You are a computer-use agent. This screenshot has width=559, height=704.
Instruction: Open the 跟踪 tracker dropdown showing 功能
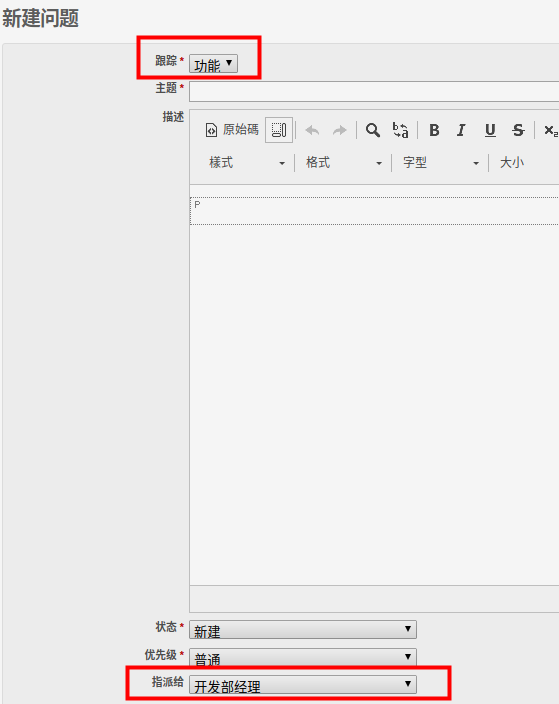[213, 64]
